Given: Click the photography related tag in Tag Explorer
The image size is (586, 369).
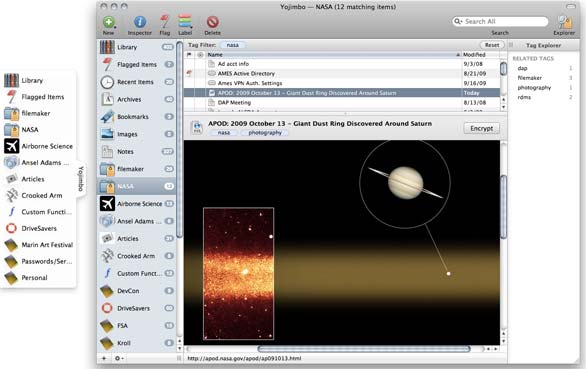Looking at the screenshot, I should coord(534,87).
